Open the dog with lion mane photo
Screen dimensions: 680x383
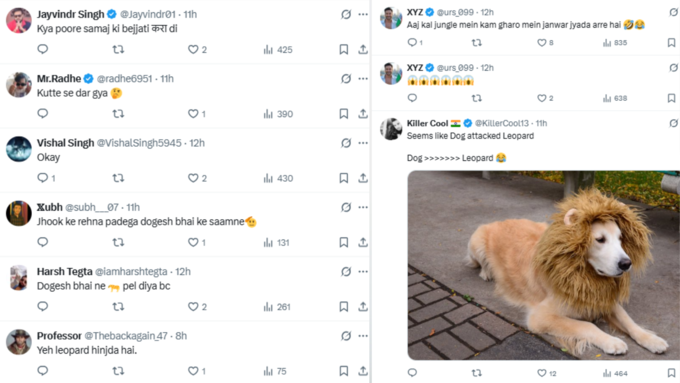pyautogui.click(x=544, y=265)
